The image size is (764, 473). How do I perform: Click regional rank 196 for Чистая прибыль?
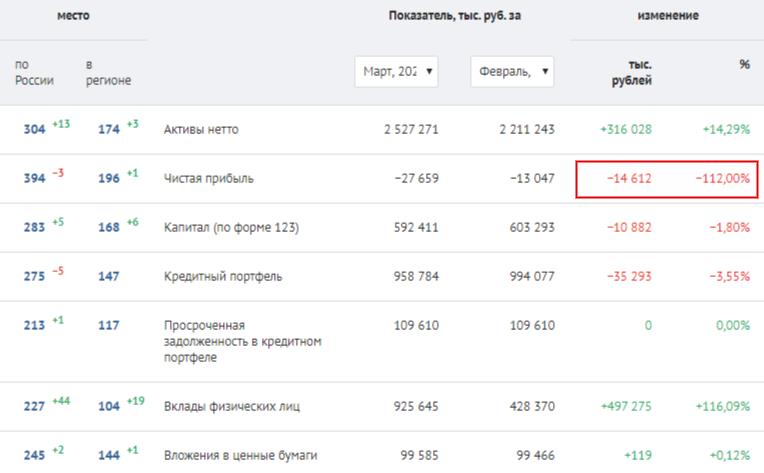coord(109,178)
